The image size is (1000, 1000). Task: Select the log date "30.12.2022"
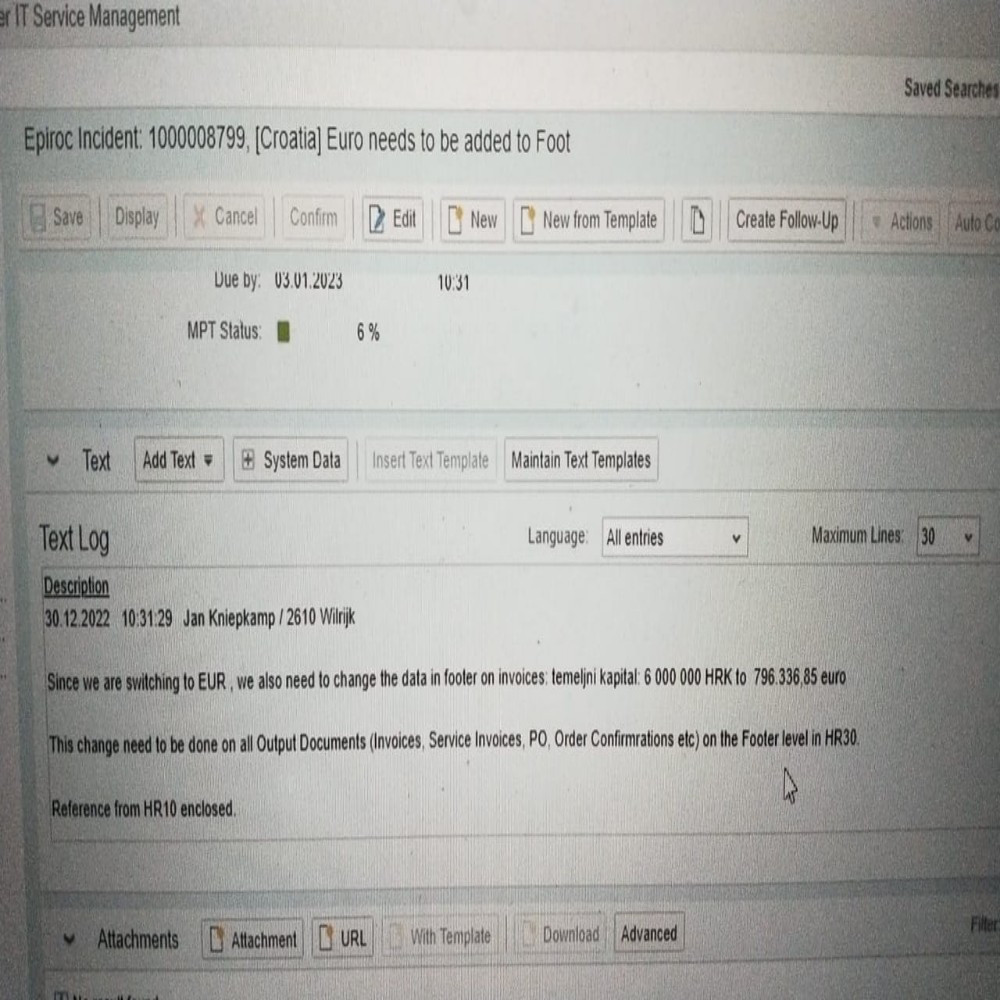click(77, 619)
